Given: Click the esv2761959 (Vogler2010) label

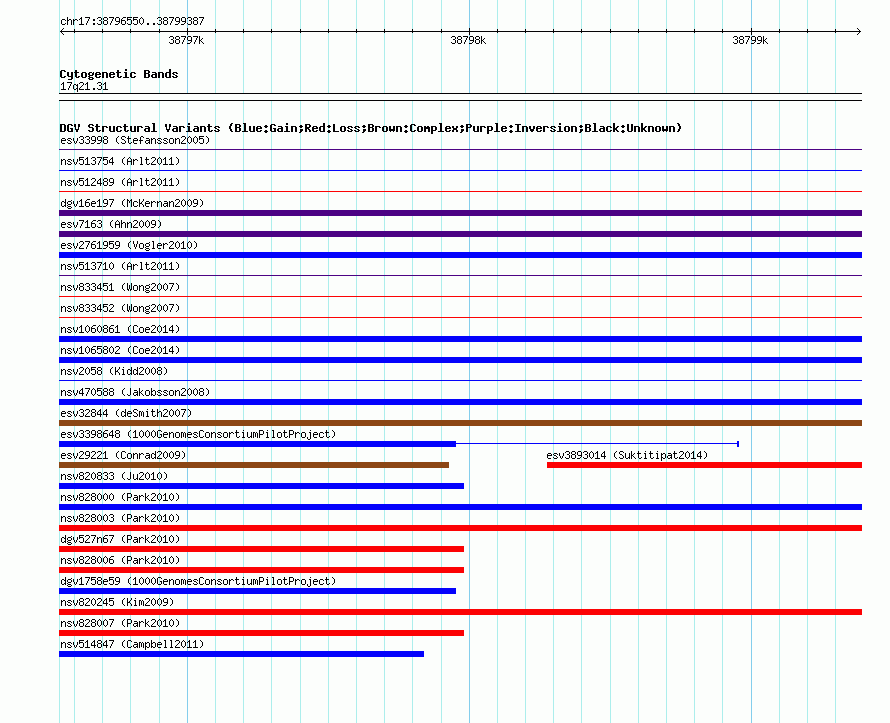Looking at the screenshot, I should (x=129, y=245).
